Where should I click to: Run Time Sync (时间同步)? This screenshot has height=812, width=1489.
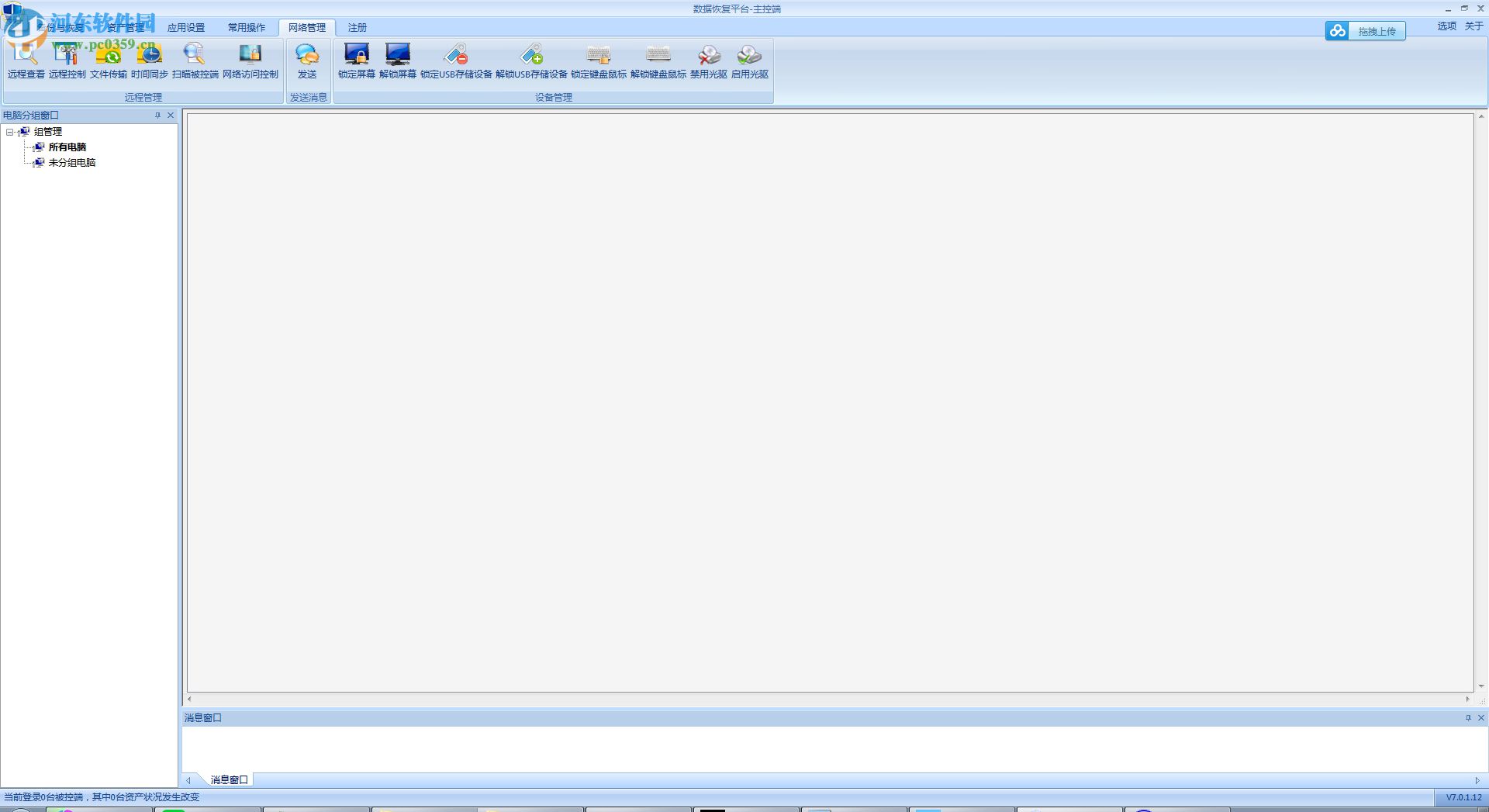click(150, 61)
